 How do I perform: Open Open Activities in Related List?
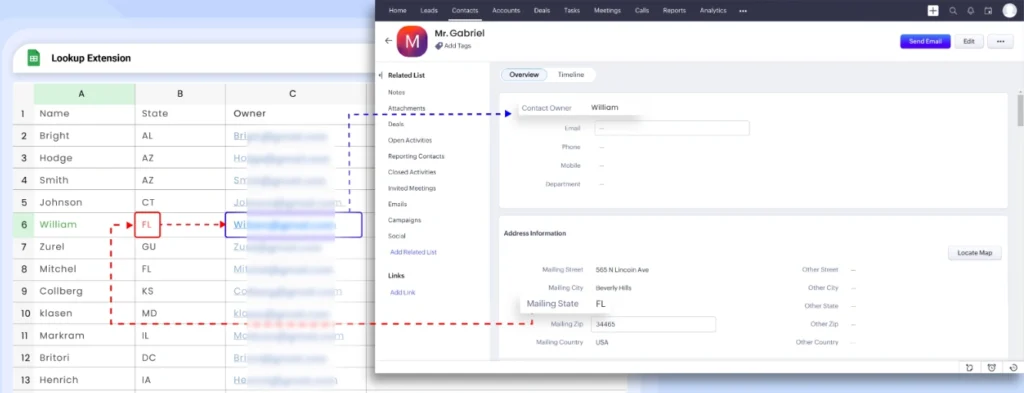[x=410, y=140]
